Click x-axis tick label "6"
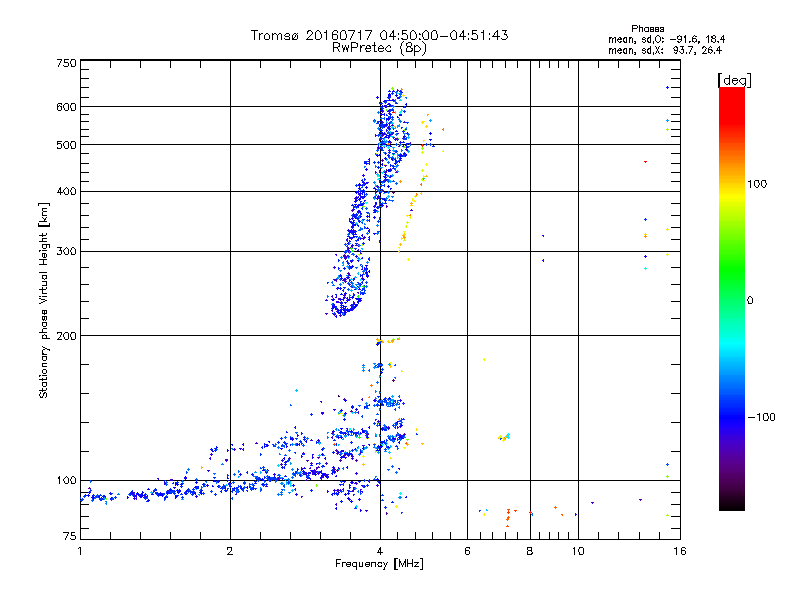 tap(467, 551)
